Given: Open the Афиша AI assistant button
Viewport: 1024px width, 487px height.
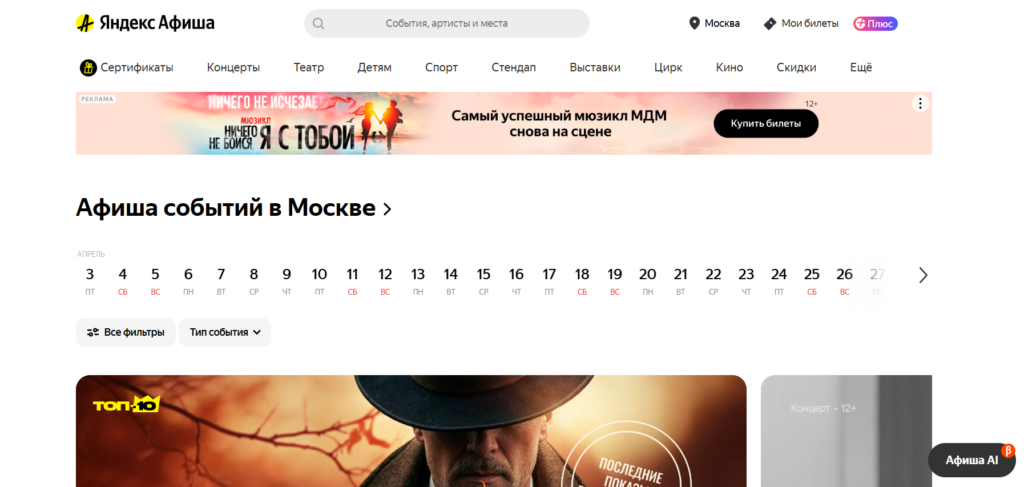Looking at the screenshot, I should 972,460.
